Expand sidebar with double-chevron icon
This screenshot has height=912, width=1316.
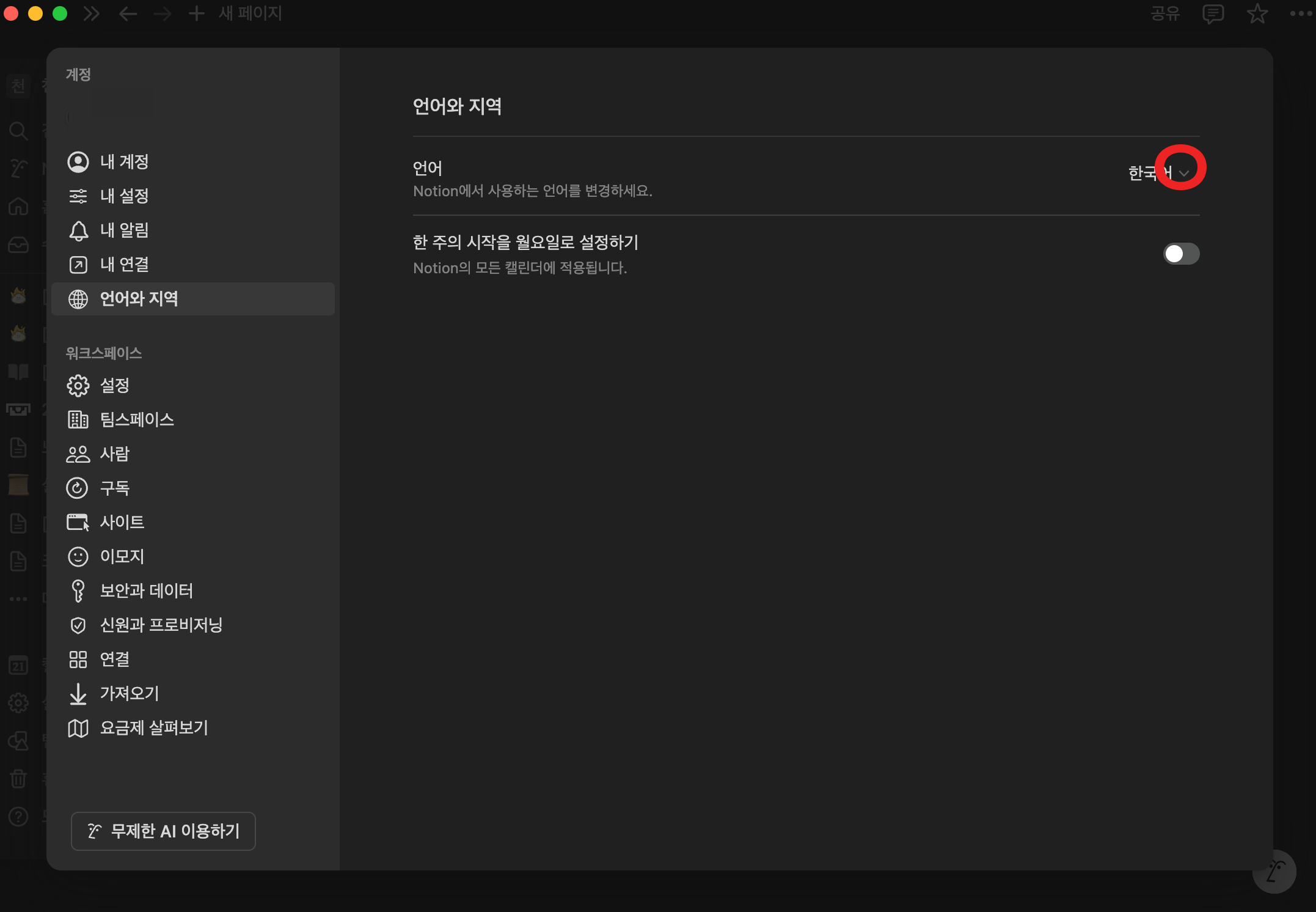pyautogui.click(x=92, y=13)
